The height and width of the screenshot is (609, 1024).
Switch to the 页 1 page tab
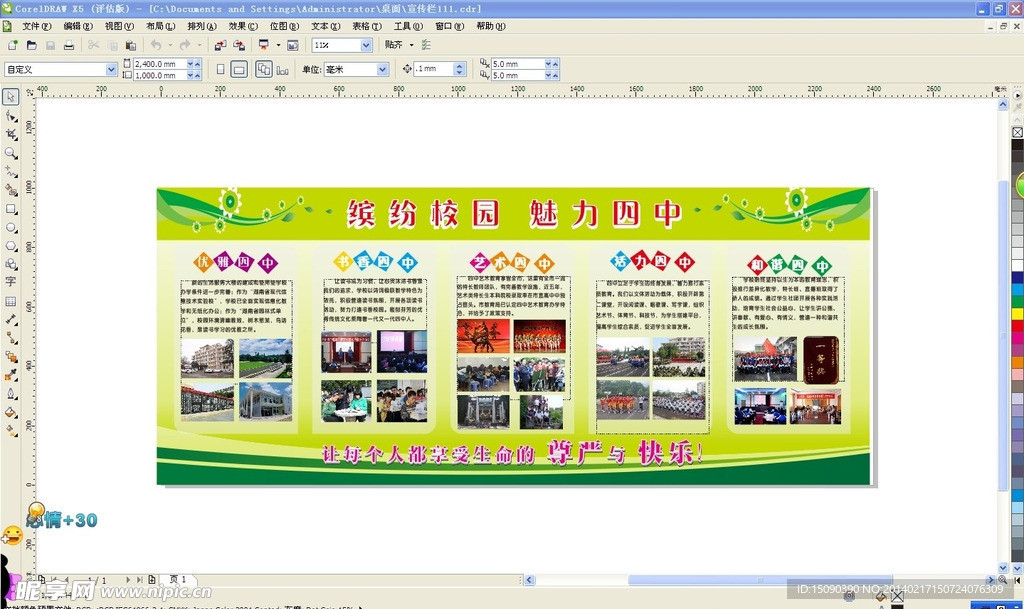click(178, 580)
